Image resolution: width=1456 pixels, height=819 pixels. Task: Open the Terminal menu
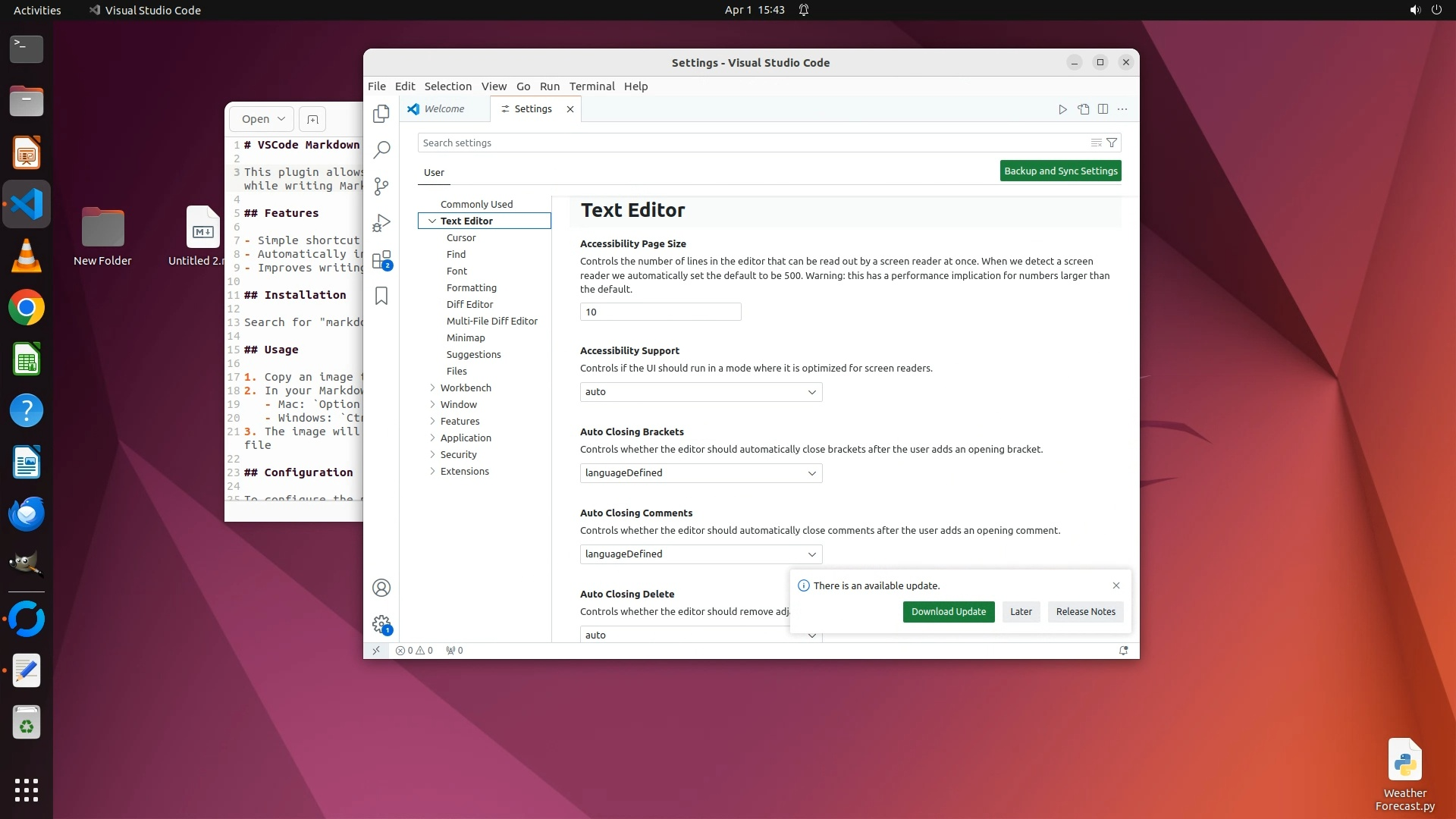pos(591,86)
